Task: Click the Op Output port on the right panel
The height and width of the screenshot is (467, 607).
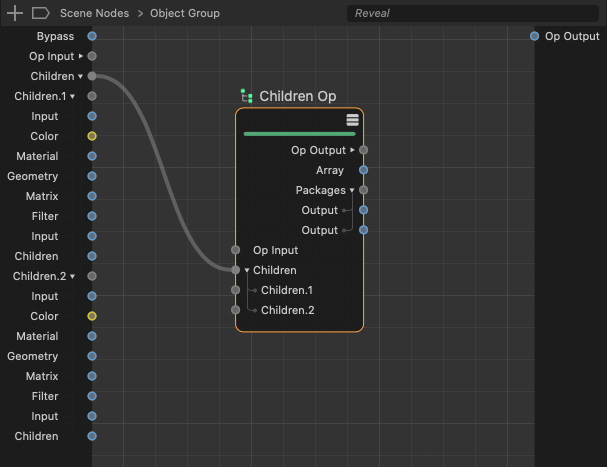Action: click(x=534, y=36)
